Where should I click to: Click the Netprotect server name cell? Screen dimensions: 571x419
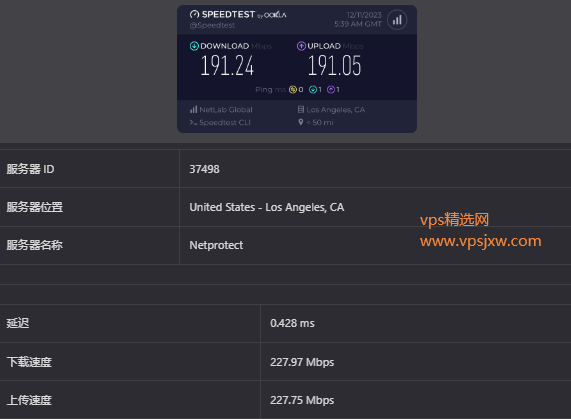coord(375,245)
